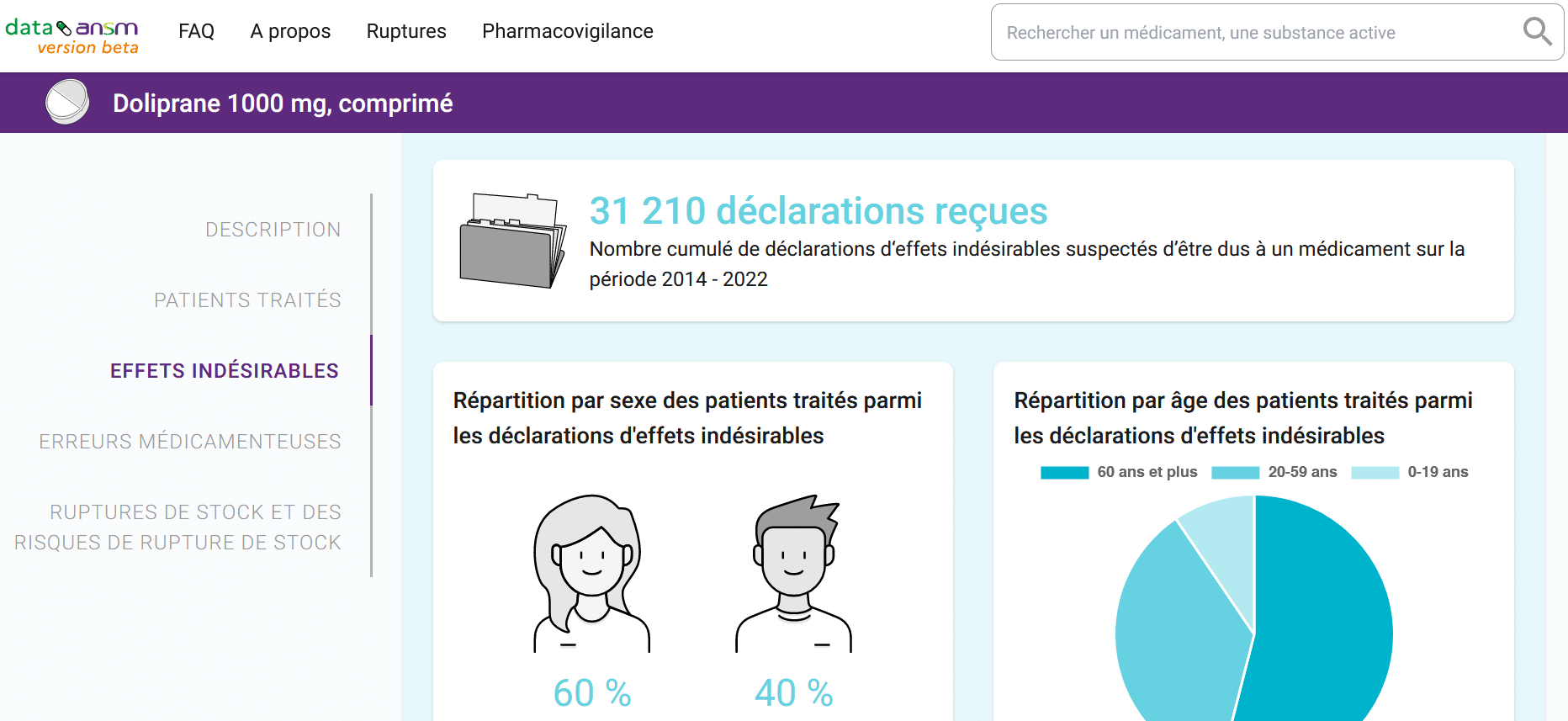
Task: Open the FAQ page
Action: (x=196, y=31)
